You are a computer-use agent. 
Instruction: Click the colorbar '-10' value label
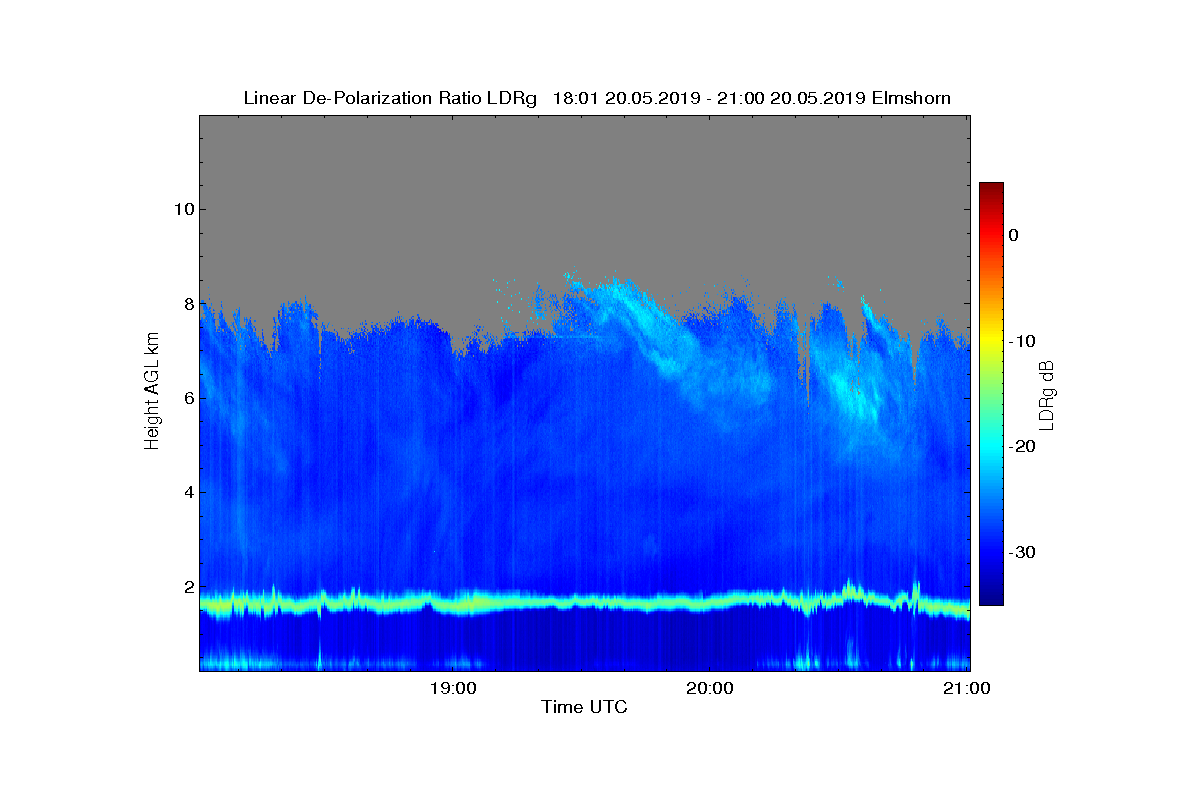1020,341
